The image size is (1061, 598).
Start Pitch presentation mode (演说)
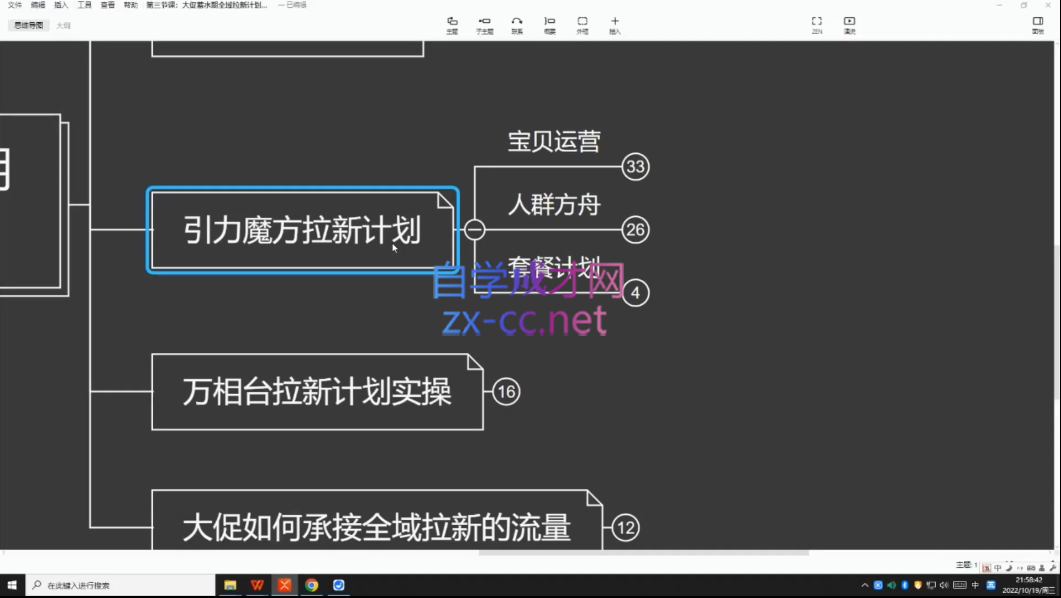click(849, 25)
